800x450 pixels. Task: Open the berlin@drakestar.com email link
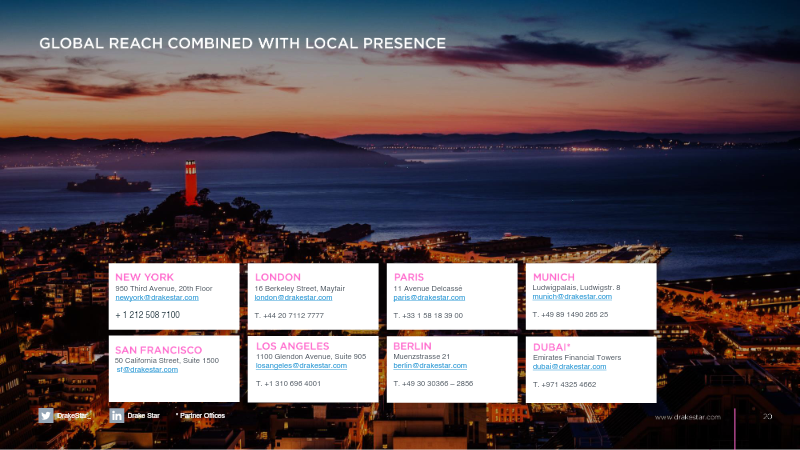(430, 365)
